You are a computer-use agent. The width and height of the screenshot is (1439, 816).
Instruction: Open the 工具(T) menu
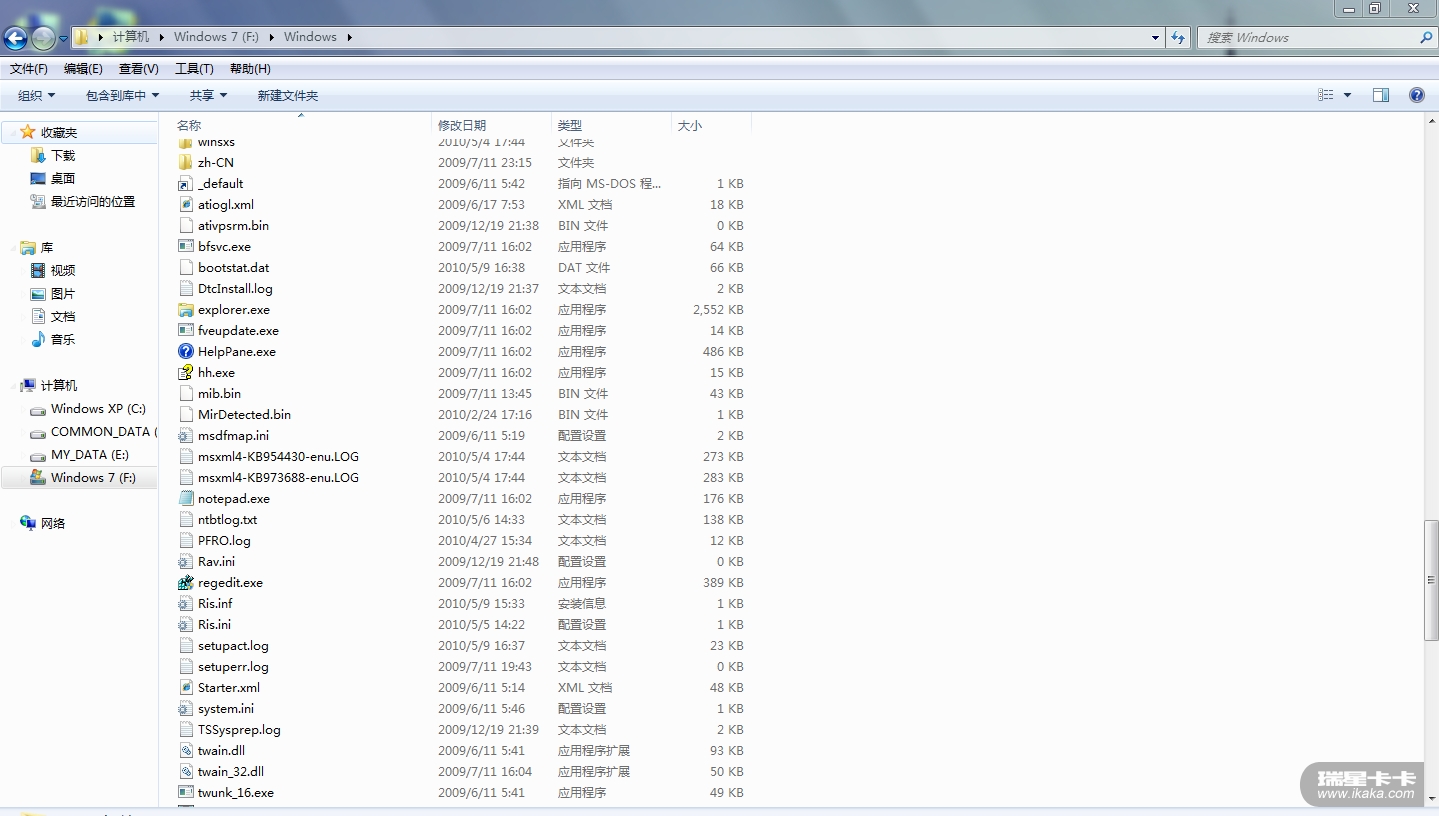pyautogui.click(x=194, y=69)
